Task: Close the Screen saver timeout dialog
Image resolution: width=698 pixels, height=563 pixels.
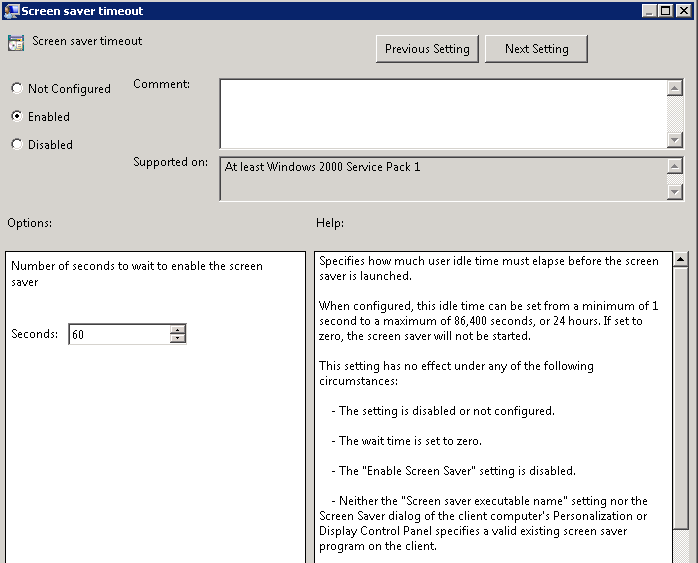Action: (x=683, y=11)
